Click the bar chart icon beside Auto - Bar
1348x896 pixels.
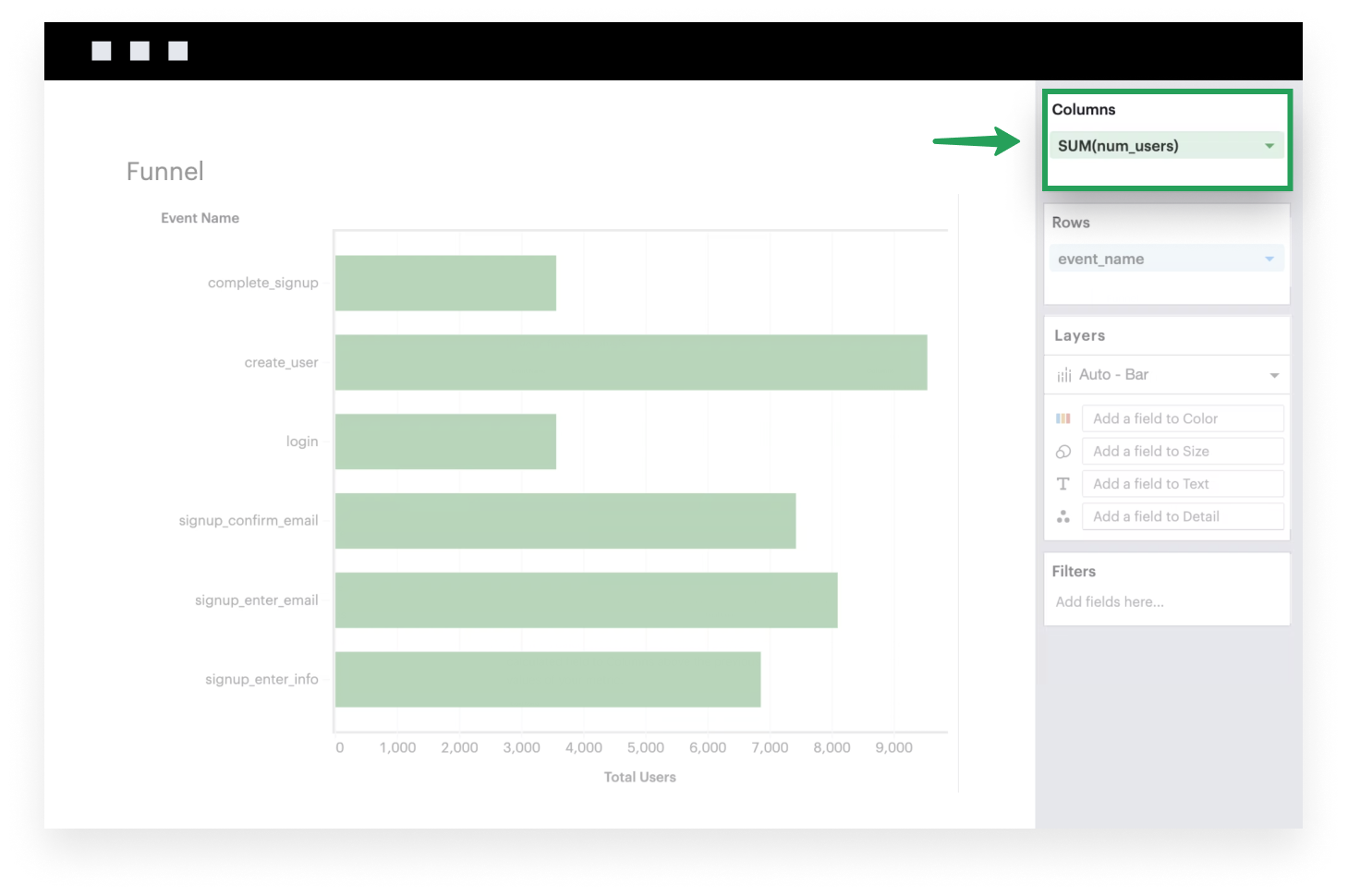click(x=1064, y=375)
